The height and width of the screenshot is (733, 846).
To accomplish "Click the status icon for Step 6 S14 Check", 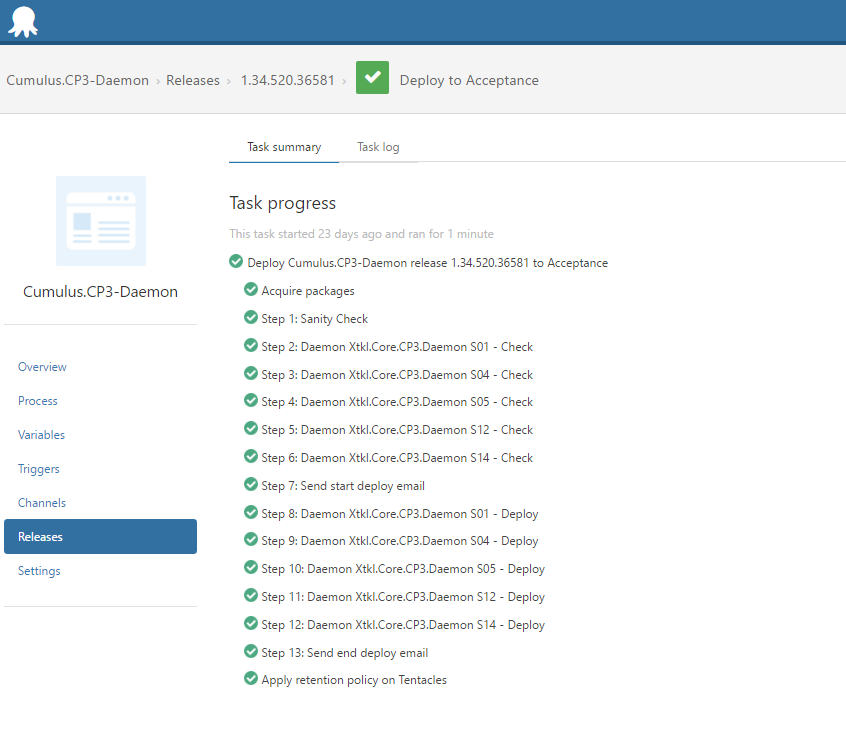I will coord(251,457).
